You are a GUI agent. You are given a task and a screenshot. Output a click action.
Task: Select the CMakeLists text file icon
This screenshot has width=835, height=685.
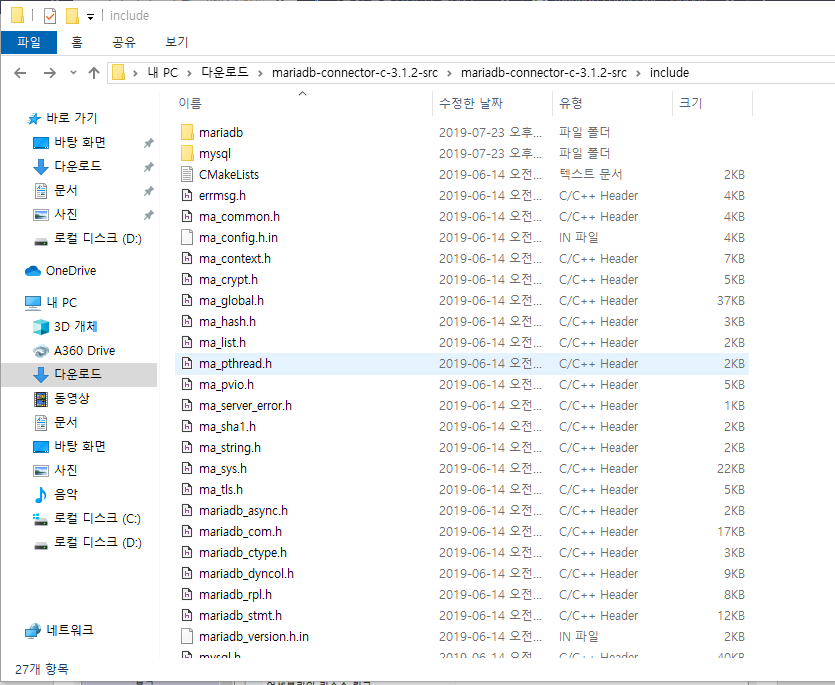(x=187, y=174)
